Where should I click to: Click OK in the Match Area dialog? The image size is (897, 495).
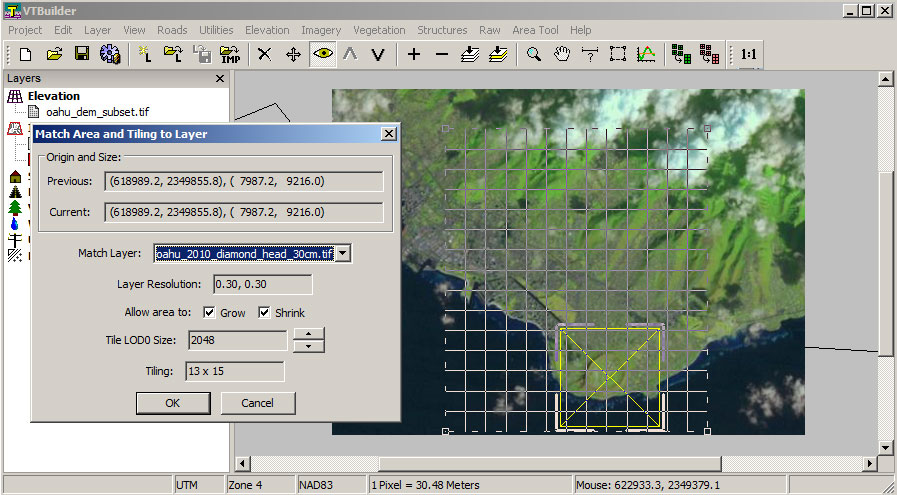pos(173,403)
